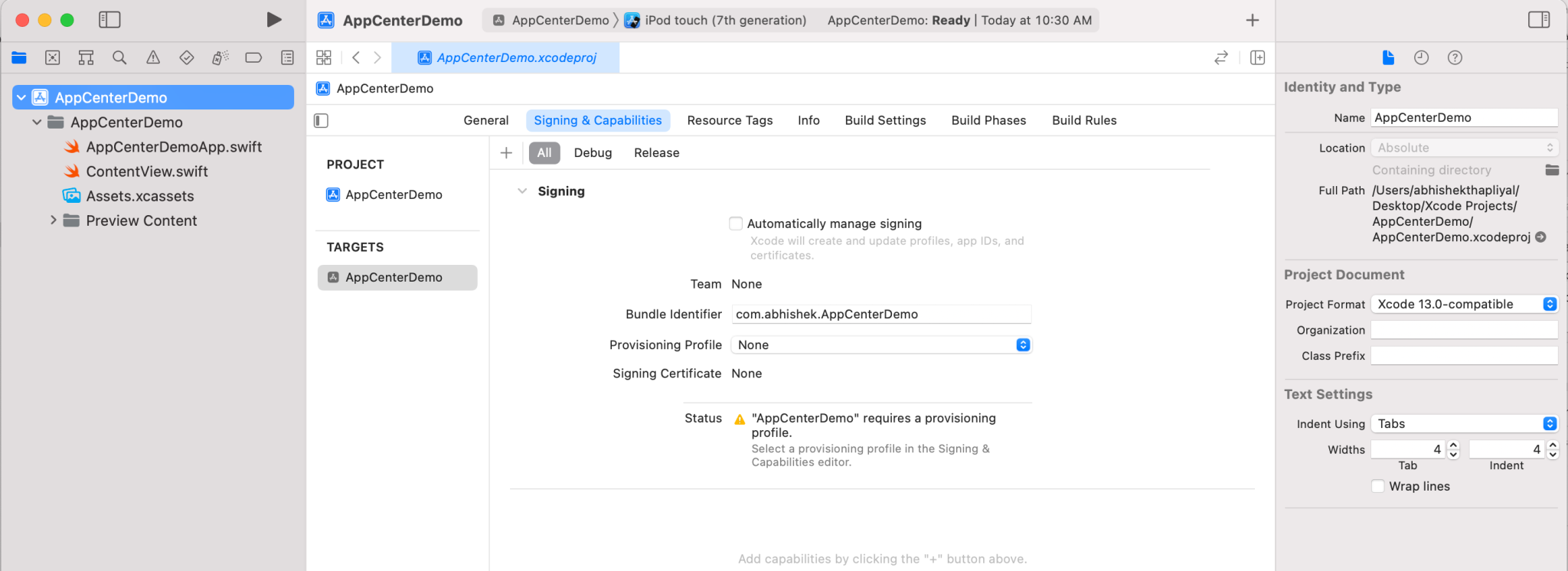Open the Provisioning Profile dropdown
This screenshot has width=1568, height=571.
(880, 345)
